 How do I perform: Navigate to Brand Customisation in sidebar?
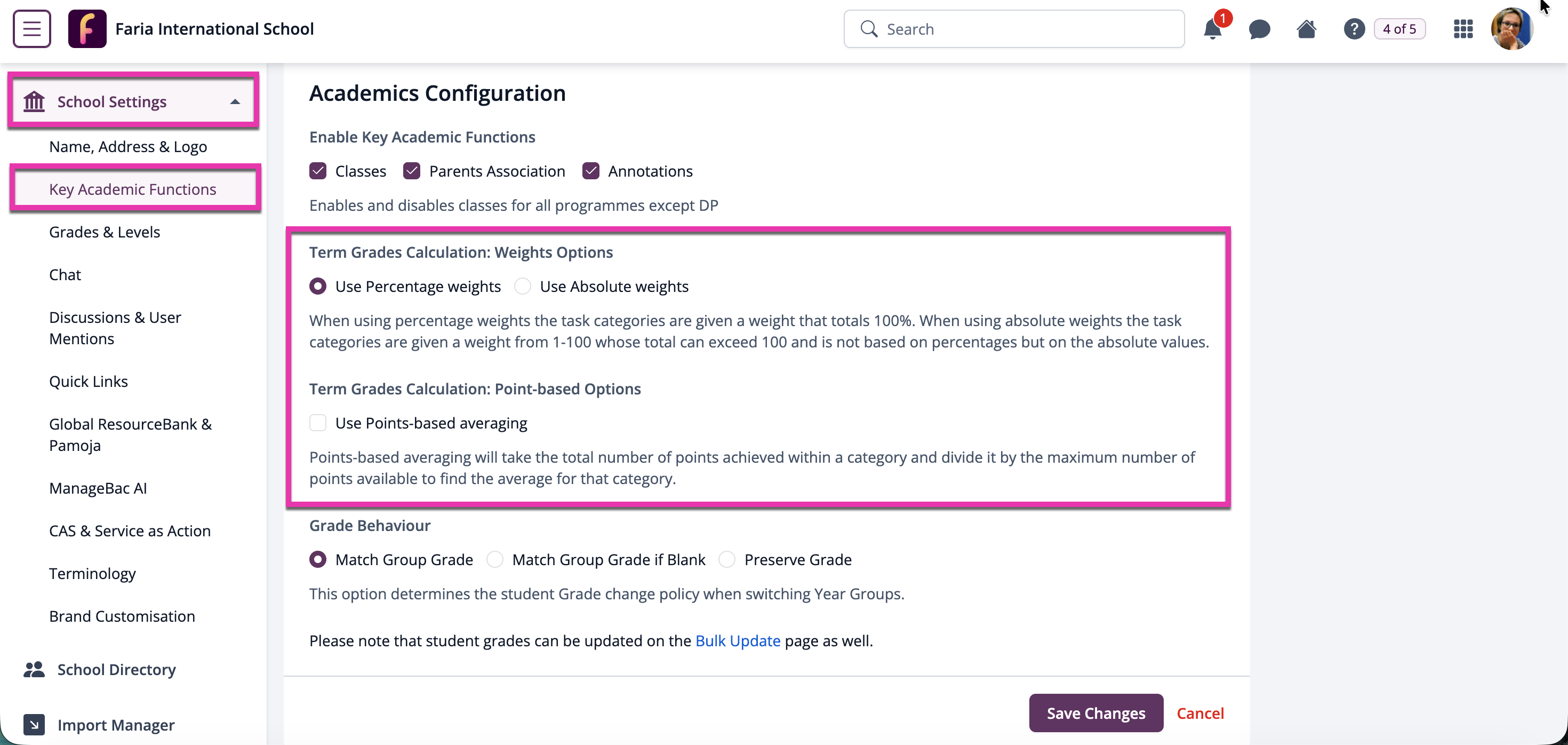(122, 616)
